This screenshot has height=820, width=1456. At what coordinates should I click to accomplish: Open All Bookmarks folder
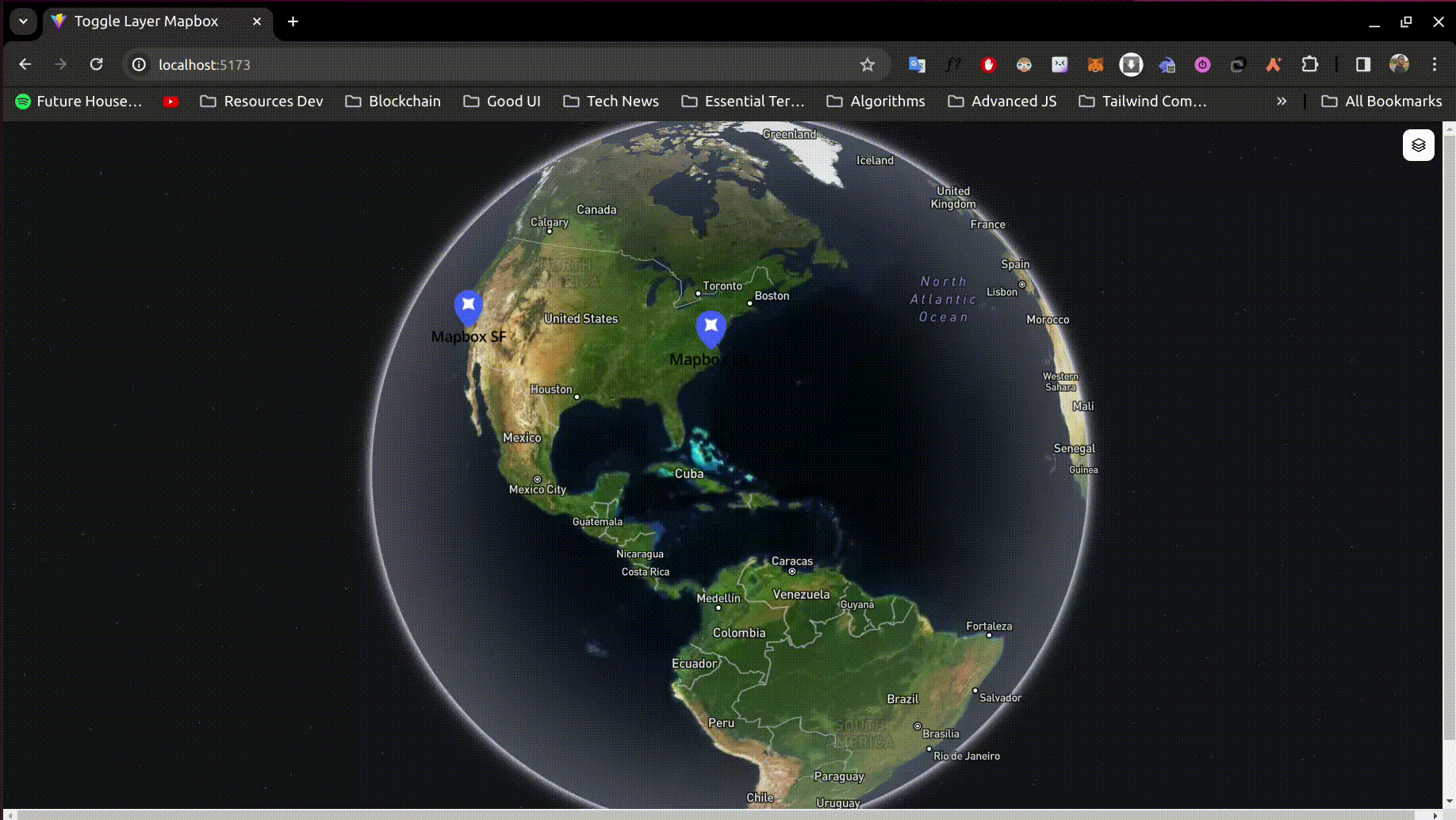[1381, 102]
